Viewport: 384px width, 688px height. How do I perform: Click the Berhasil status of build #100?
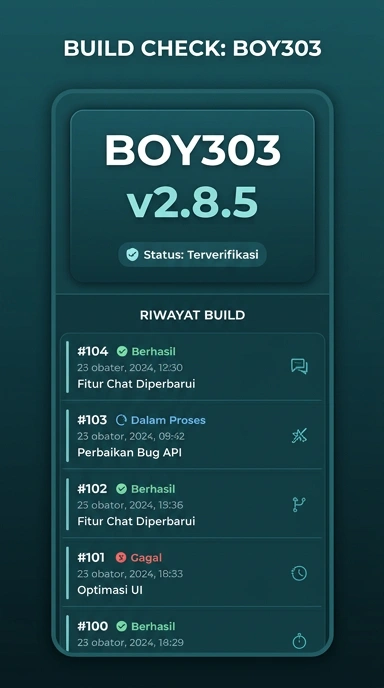click(x=153, y=626)
